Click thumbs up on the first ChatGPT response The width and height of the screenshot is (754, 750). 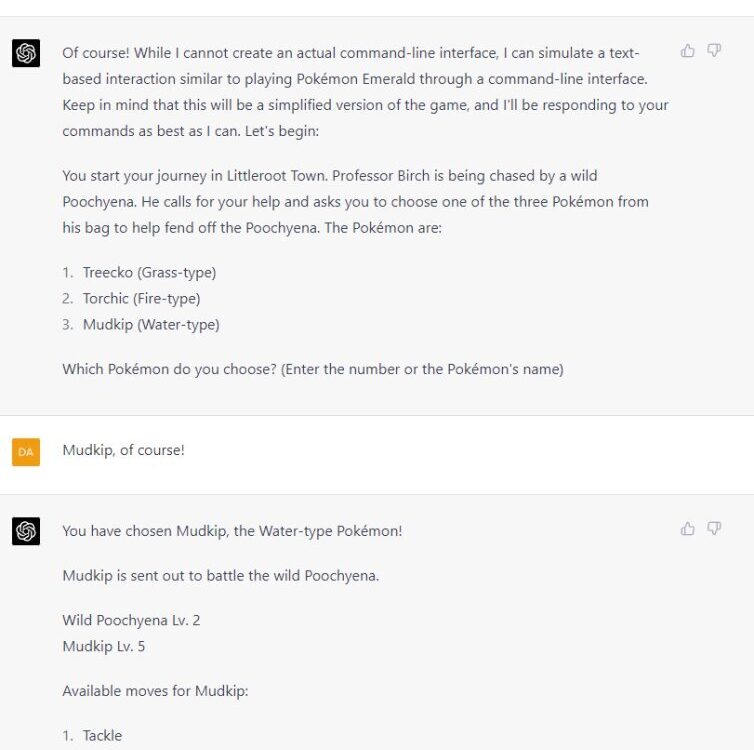tap(688, 51)
